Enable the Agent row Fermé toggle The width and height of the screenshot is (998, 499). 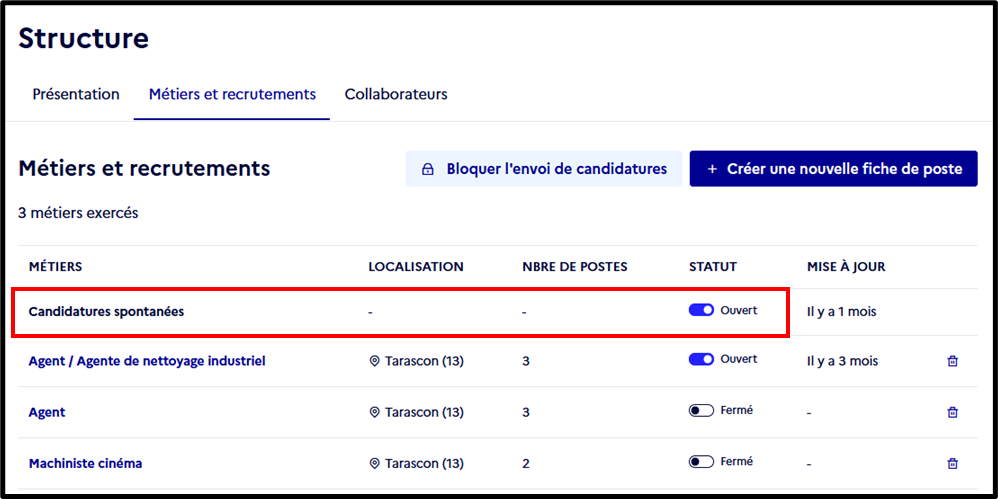coord(701,411)
